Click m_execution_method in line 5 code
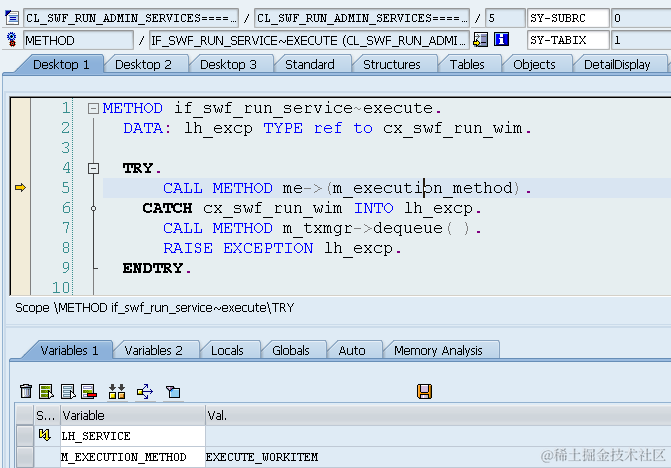Screen dimensions: 671x468 422,188
